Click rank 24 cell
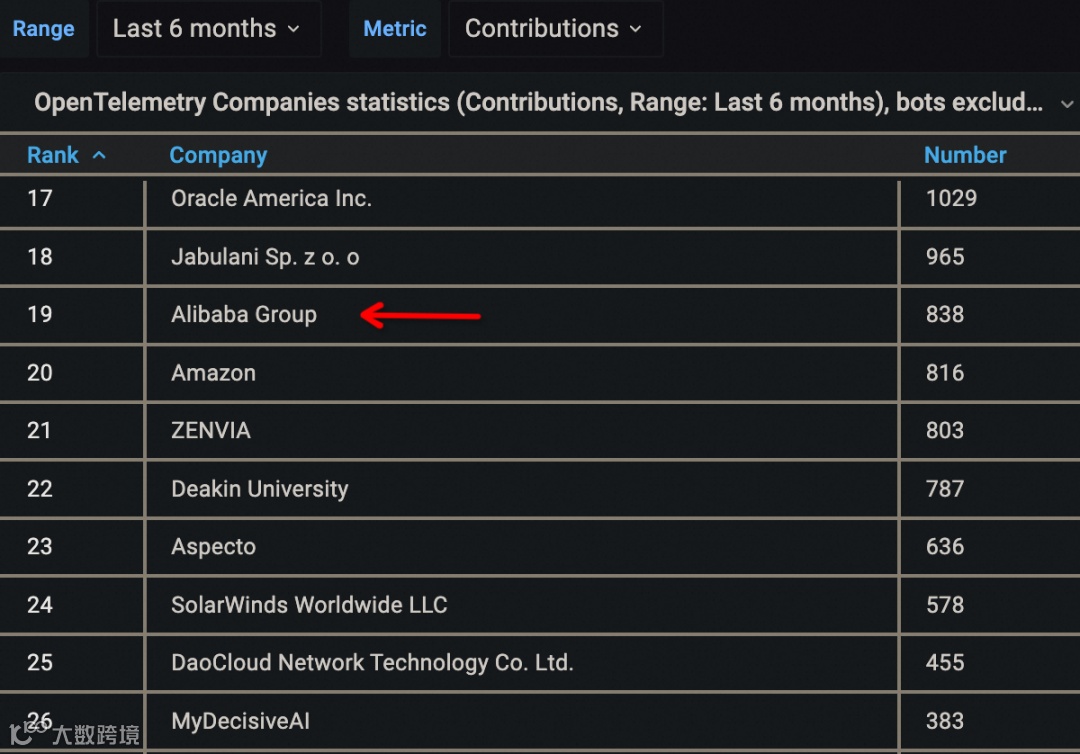This screenshot has height=754, width=1080. (71, 605)
